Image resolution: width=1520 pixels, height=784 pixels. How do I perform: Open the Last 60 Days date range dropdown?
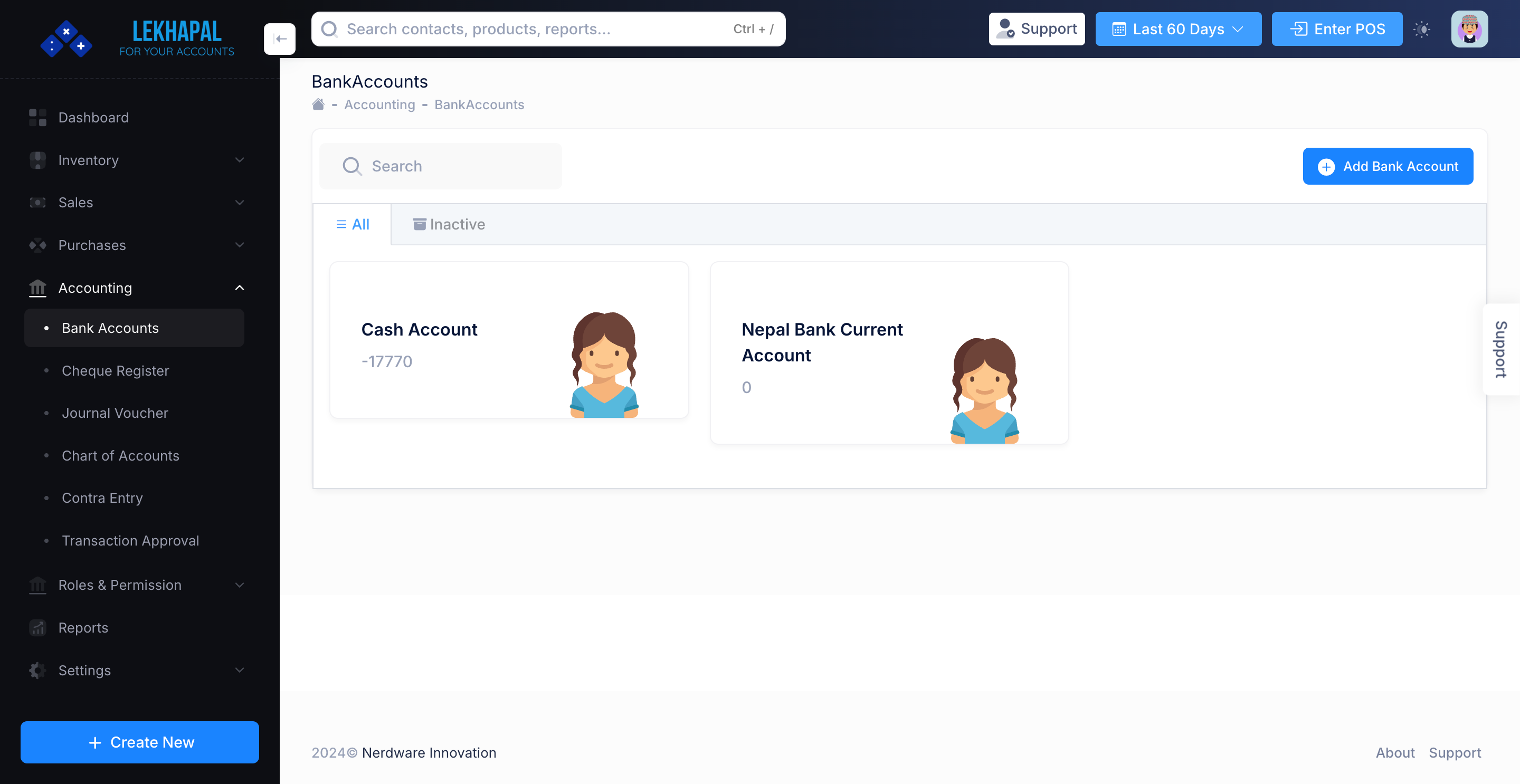pyautogui.click(x=1179, y=28)
